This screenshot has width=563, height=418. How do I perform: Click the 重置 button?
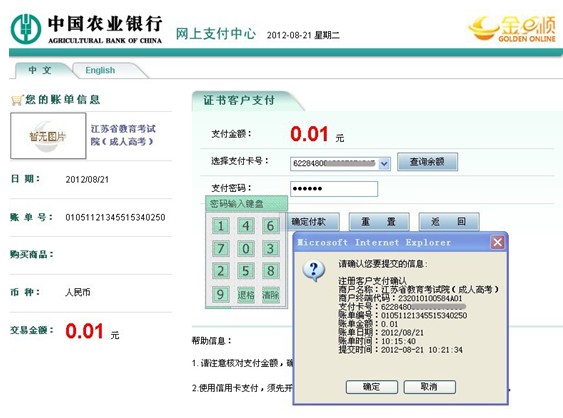tap(379, 222)
